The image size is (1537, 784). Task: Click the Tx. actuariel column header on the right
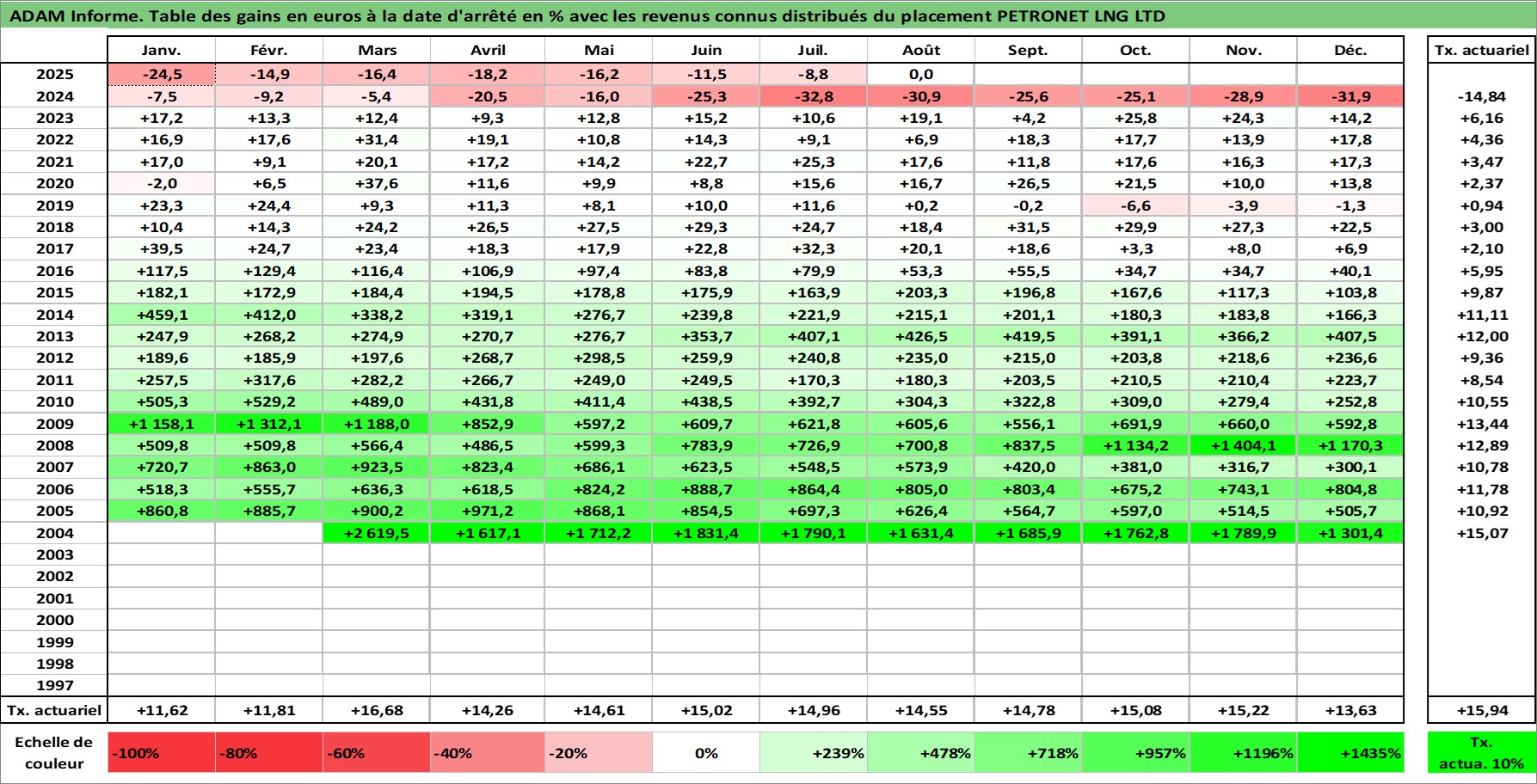(1482, 50)
